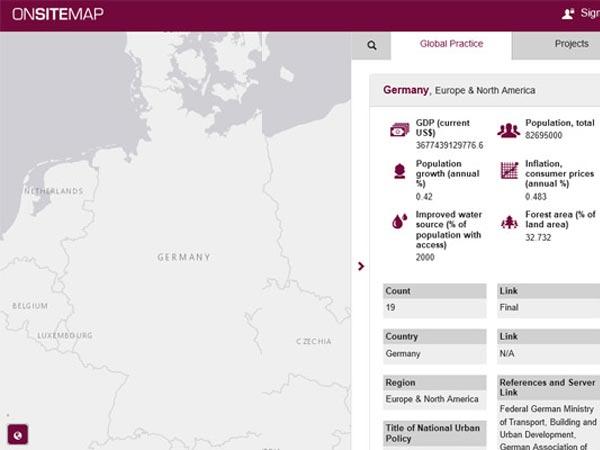Switch to the Global Practice tab
This screenshot has width=600, height=450.
pos(451,44)
